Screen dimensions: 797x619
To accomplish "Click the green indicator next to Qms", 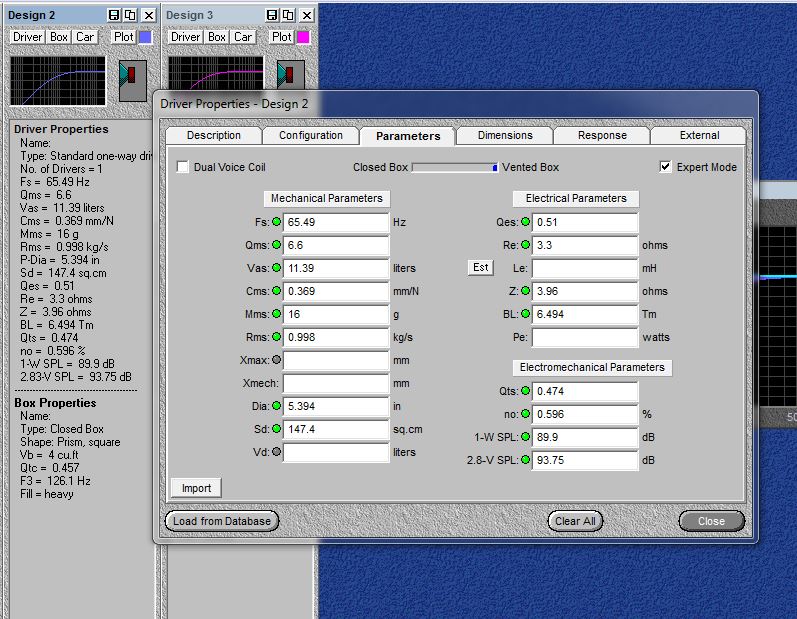I will (277, 244).
